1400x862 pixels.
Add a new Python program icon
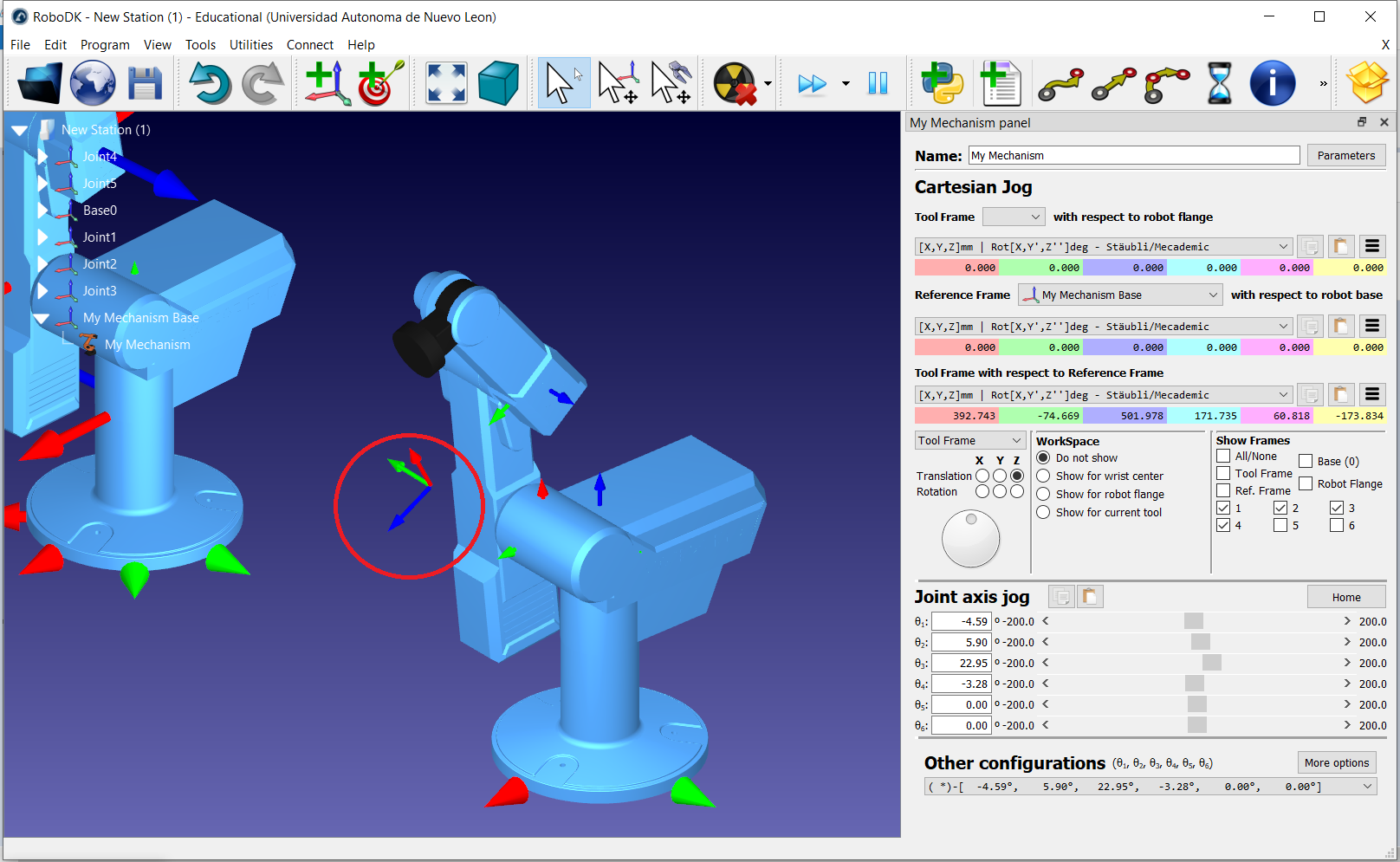(x=942, y=84)
